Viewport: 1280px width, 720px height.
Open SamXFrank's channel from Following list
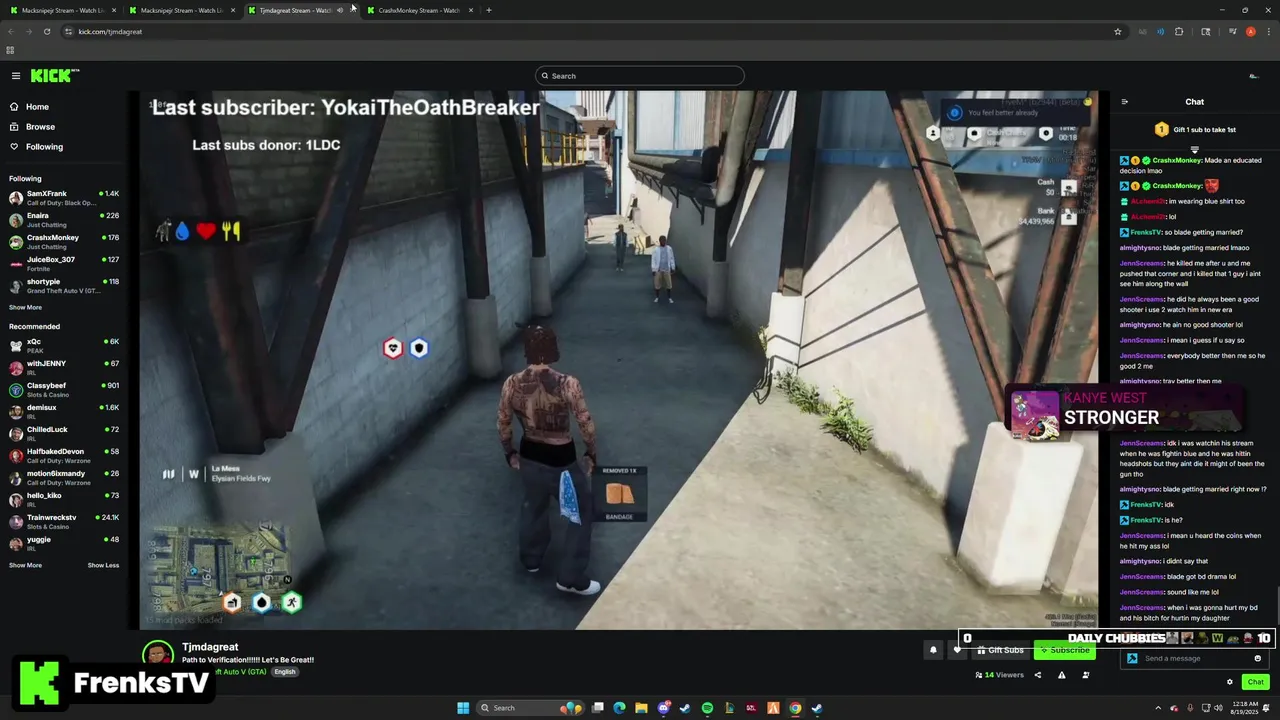click(x=63, y=198)
